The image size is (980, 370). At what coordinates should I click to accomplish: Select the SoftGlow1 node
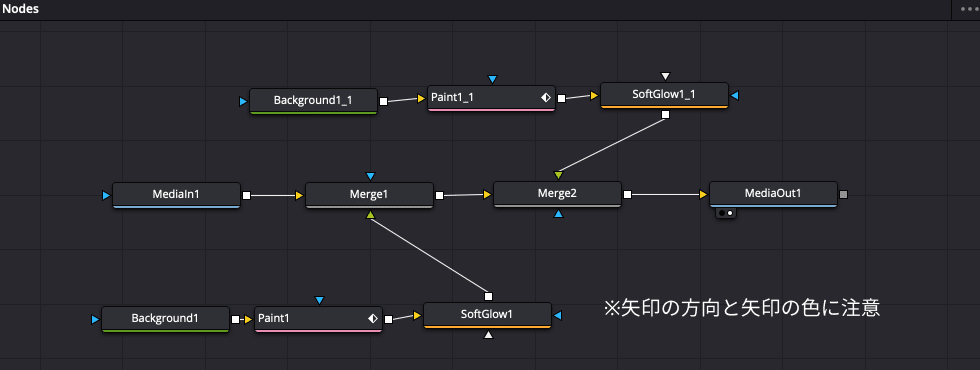pyautogui.click(x=488, y=315)
